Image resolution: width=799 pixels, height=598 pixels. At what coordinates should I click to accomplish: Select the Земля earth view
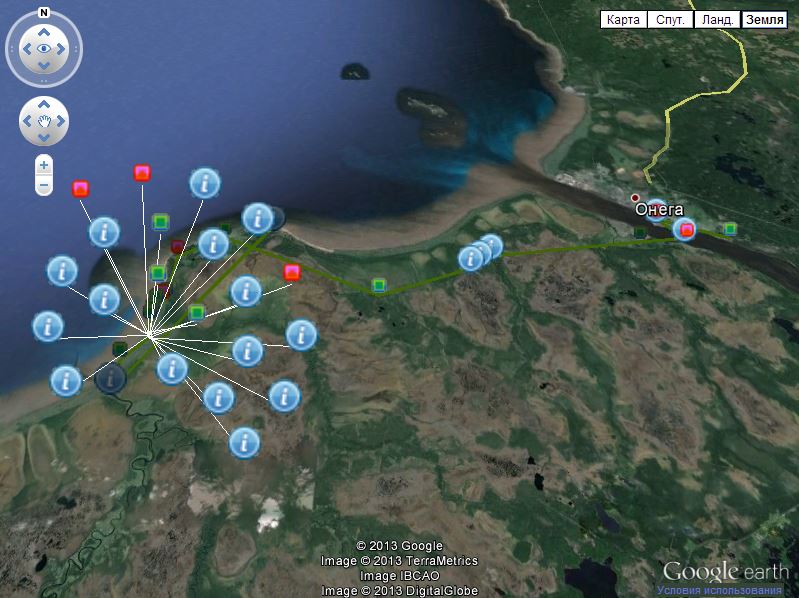(765, 19)
